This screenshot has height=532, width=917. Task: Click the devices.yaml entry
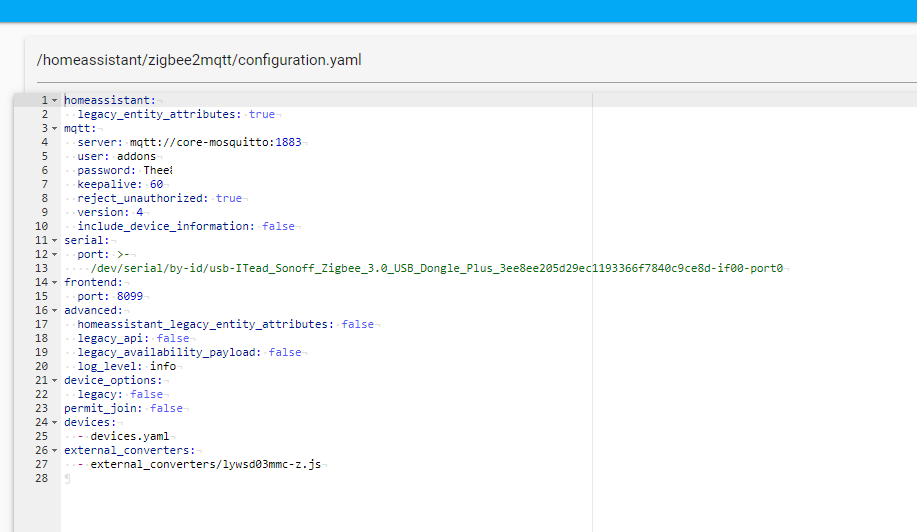[x=130, y=437]
